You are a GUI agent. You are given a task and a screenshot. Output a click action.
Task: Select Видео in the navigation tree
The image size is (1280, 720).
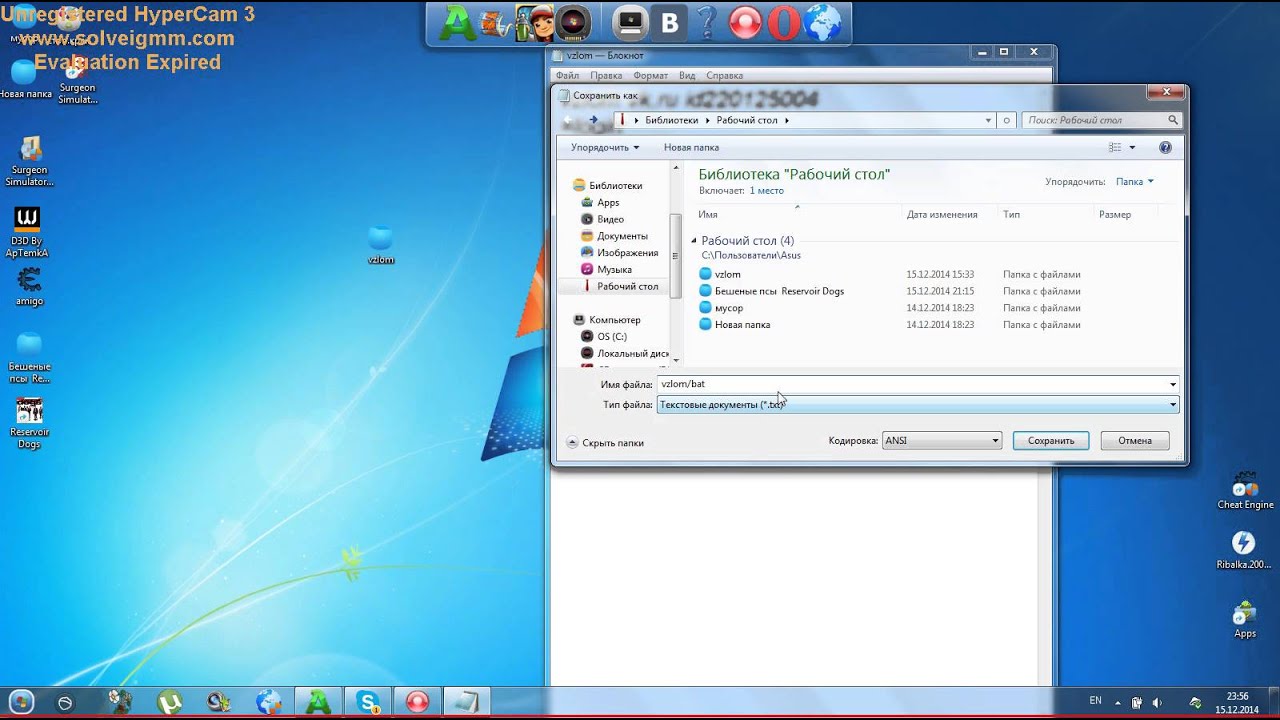pyautogui.click(x=610, y=219)
